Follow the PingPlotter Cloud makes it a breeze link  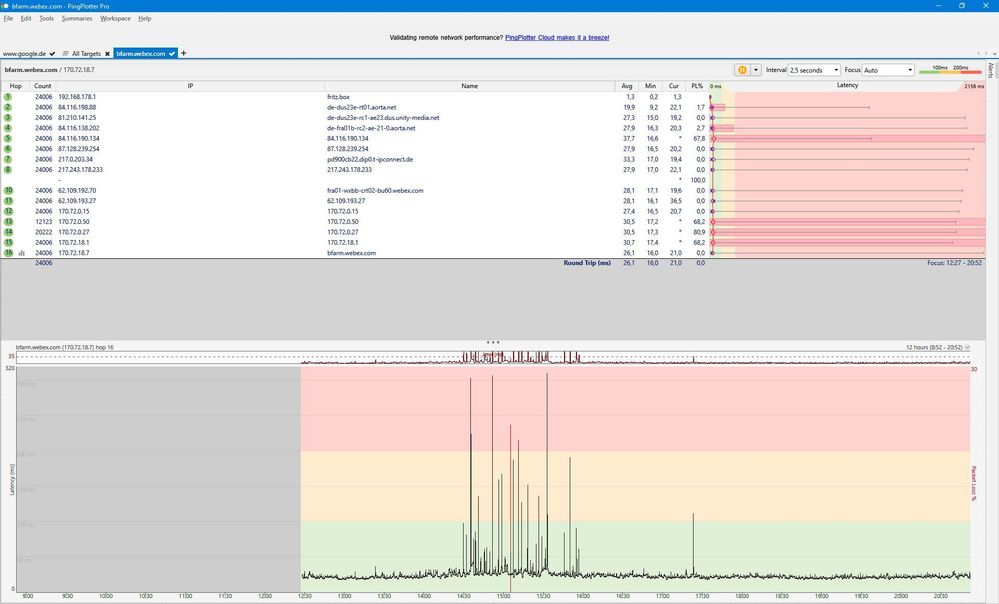pyautogui.click(x=557, y=38)
